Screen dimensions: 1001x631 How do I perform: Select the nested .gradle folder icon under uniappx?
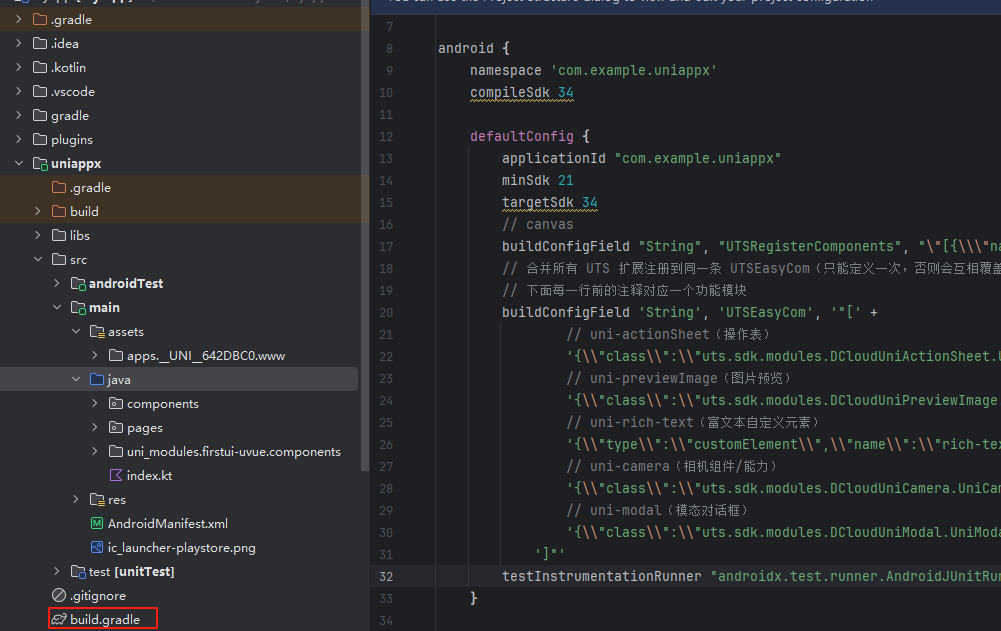tap(59, 188)
